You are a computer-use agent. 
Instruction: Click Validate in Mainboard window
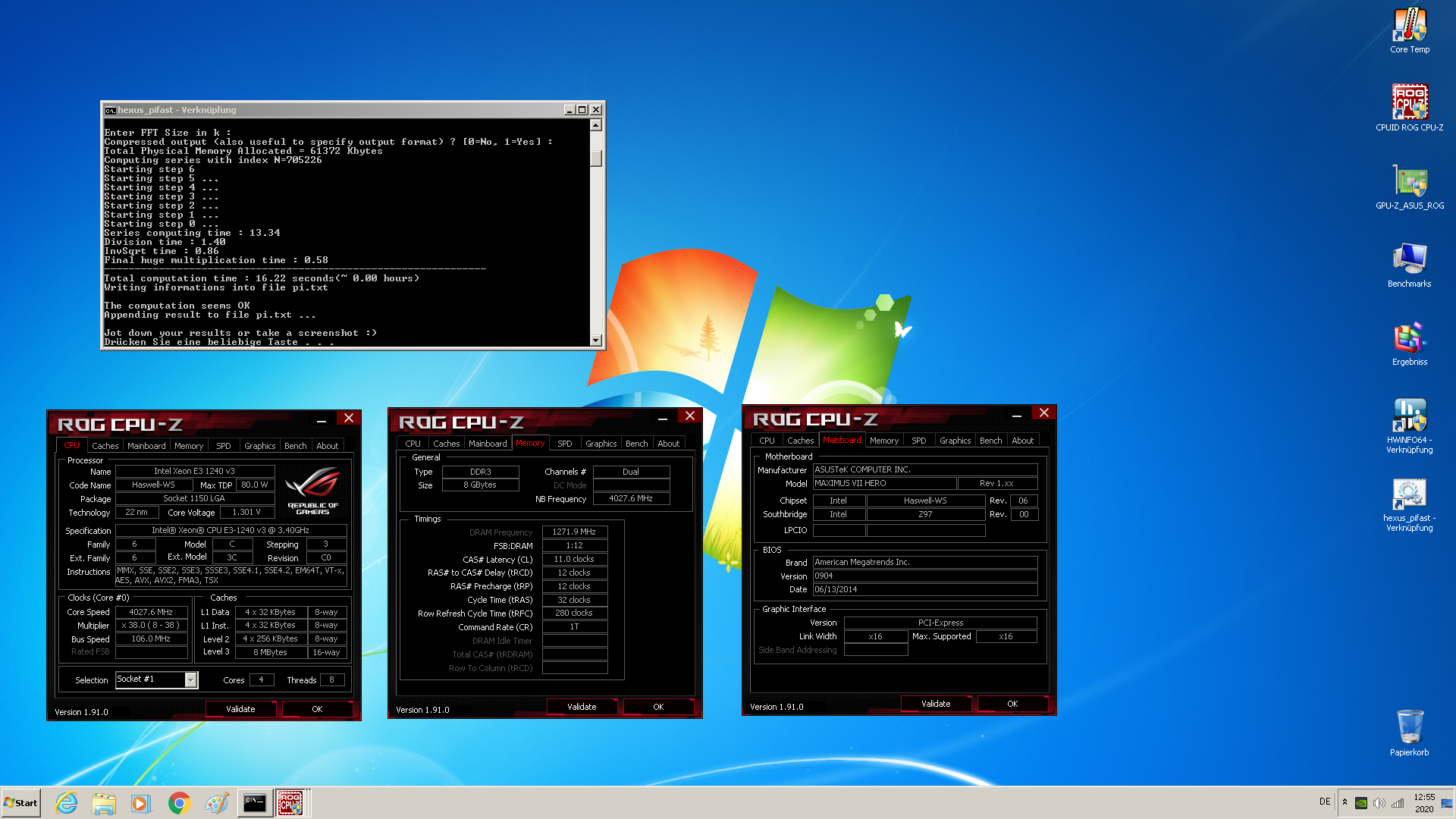point(936,704)
